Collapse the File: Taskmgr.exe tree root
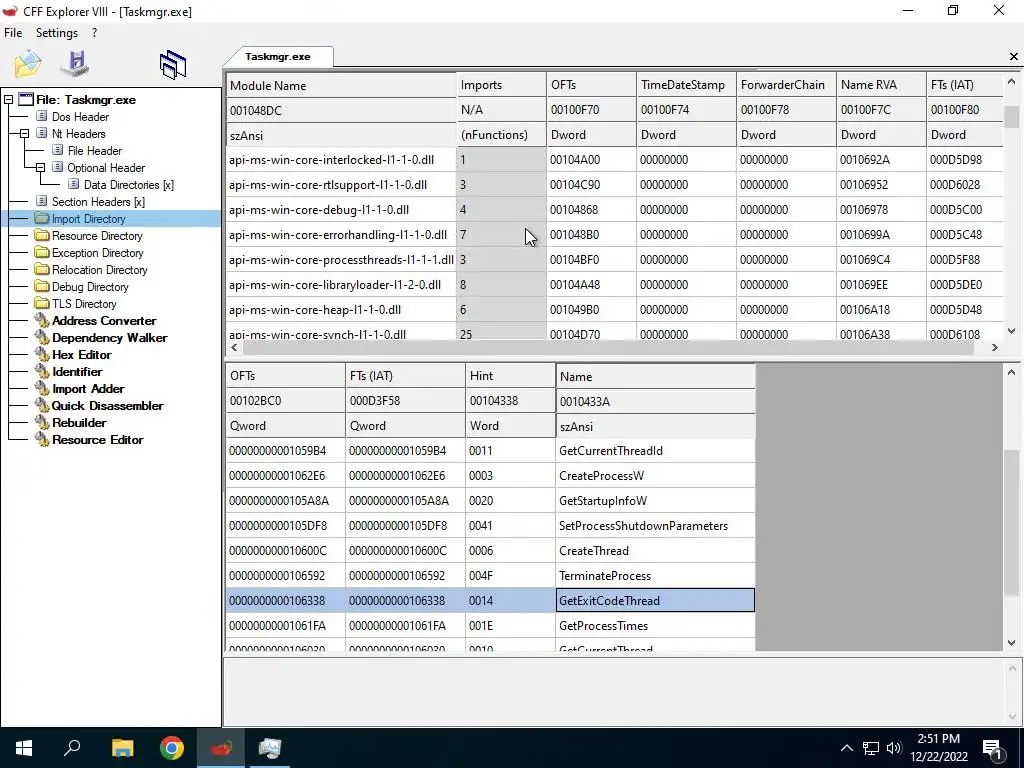 [8, 100]
